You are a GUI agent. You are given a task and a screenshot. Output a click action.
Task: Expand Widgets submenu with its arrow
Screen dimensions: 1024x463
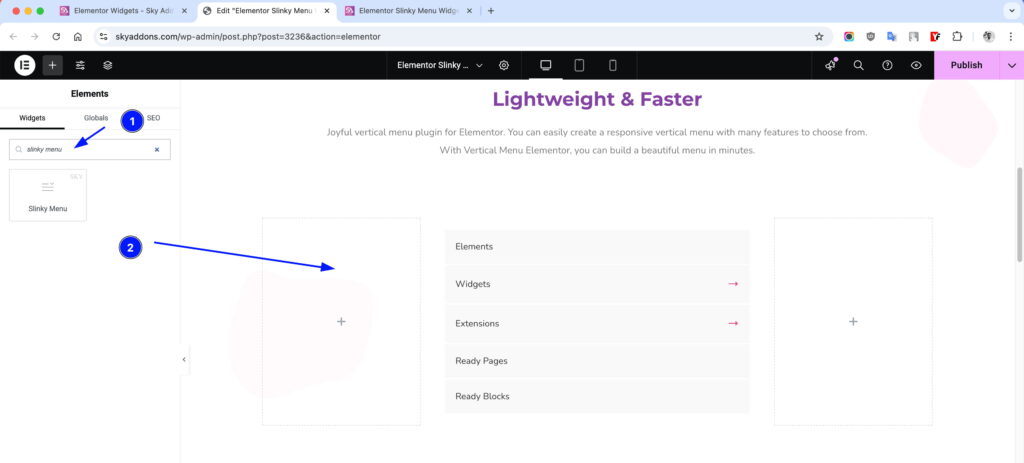(x=733, y=284)
